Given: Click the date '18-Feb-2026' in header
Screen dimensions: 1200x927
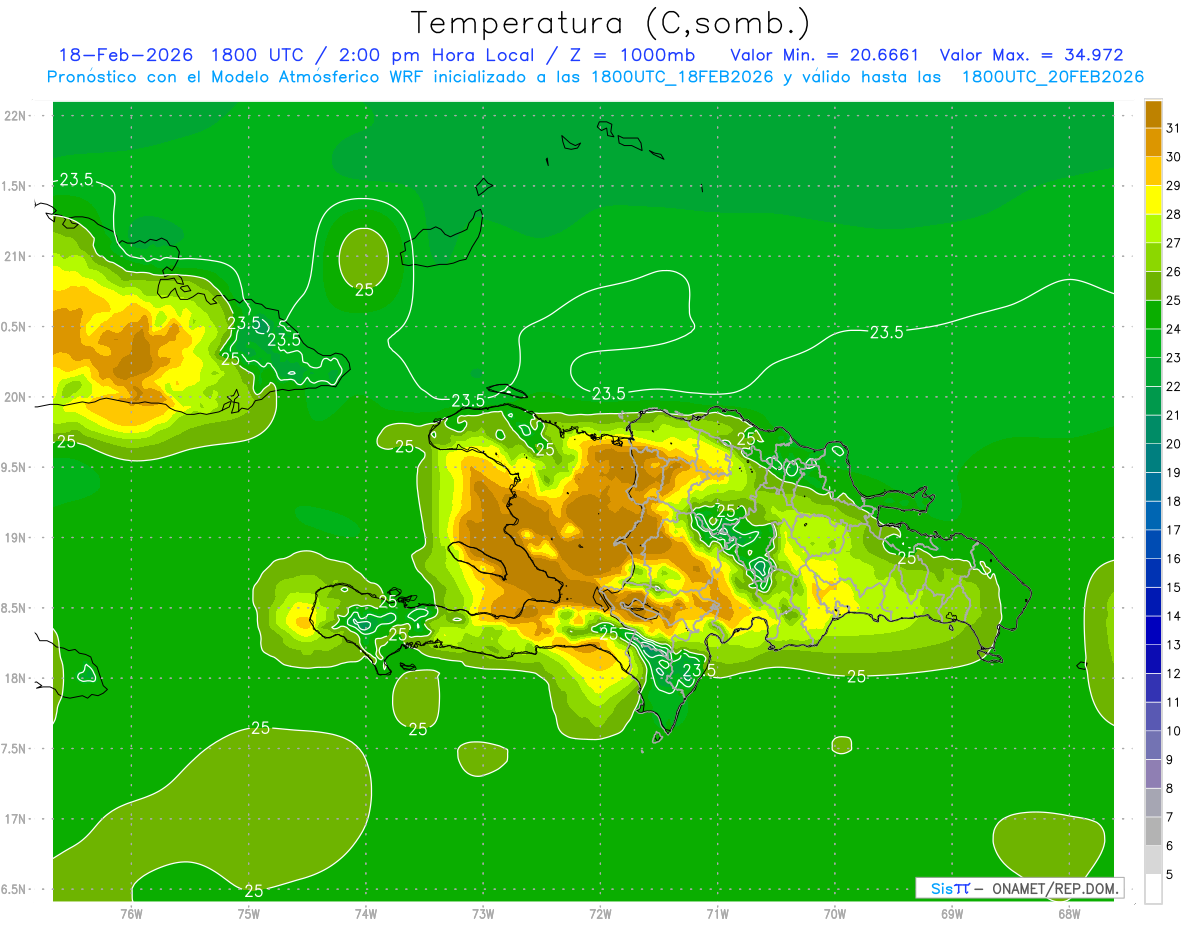Looking at the screenshot, I should [125, 55].
